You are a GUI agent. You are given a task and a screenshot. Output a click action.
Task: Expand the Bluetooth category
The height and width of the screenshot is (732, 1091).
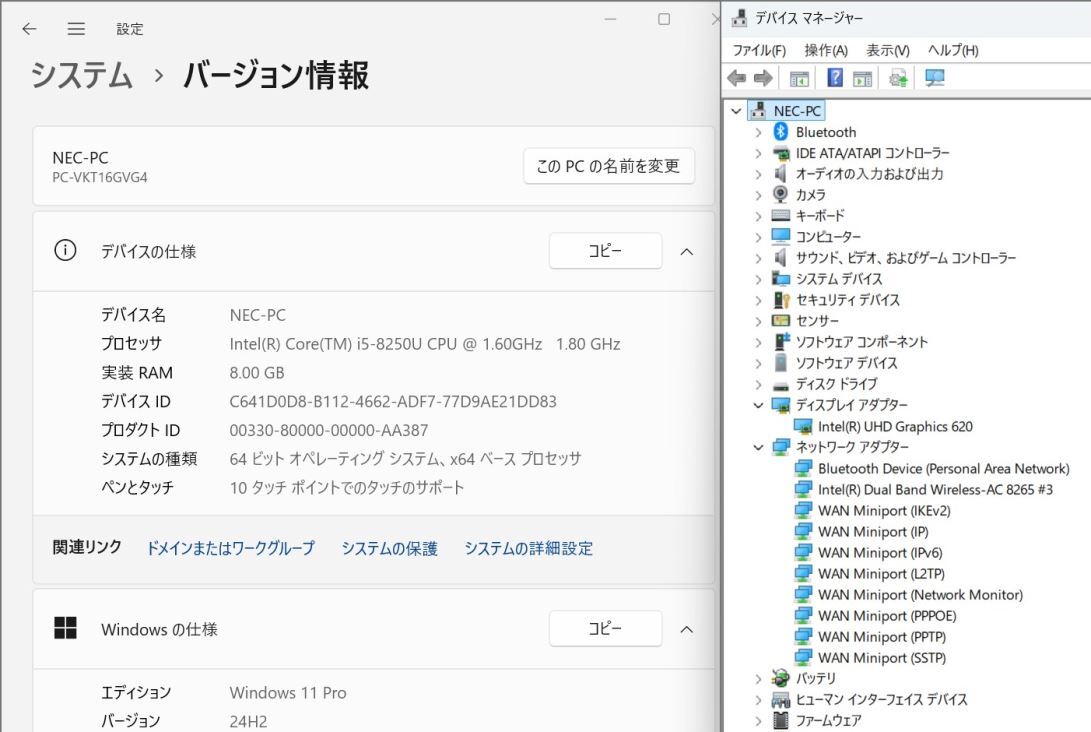tap(758, 132)
